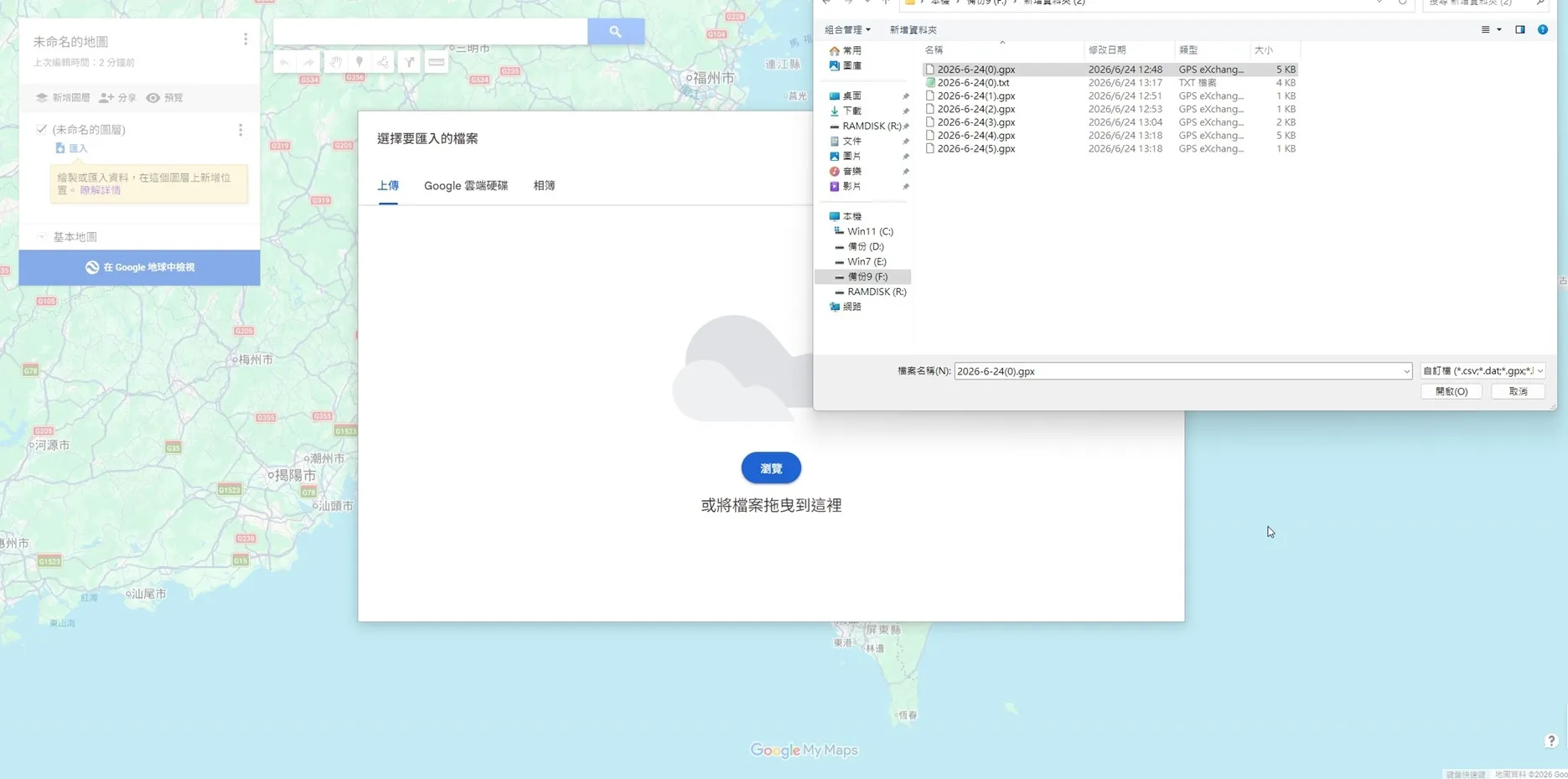
Task: Open 常用 in file dialog sidebar
Action: 852,51
